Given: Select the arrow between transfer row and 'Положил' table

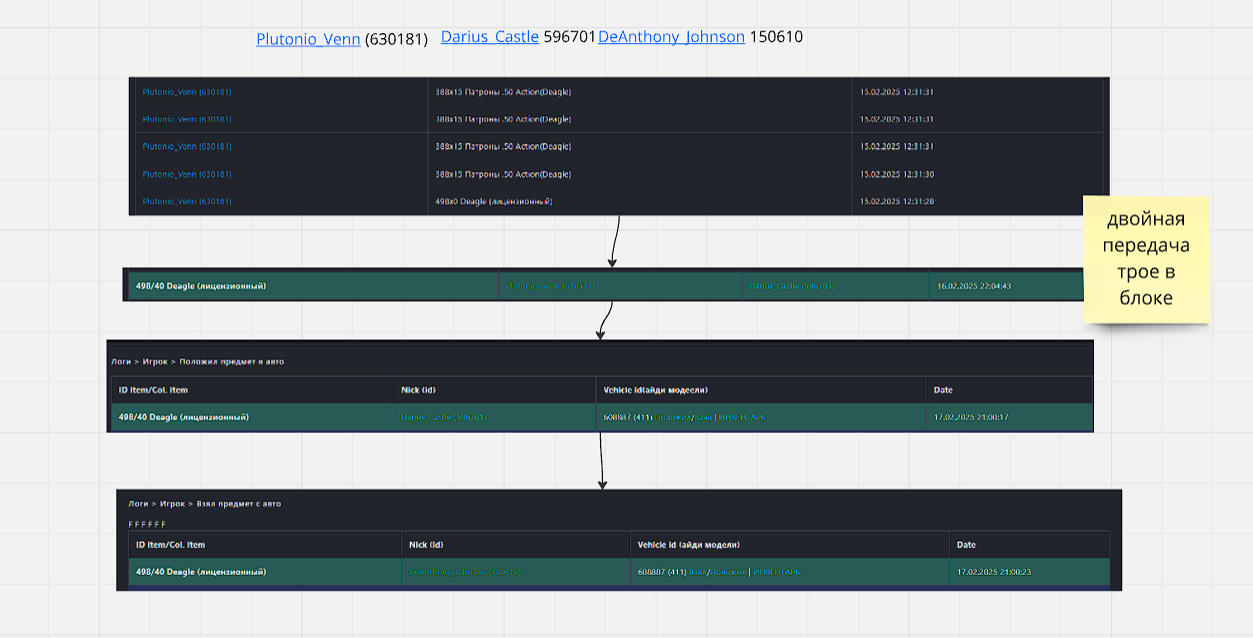Looking at the screenshot, I should coord(603,320).
